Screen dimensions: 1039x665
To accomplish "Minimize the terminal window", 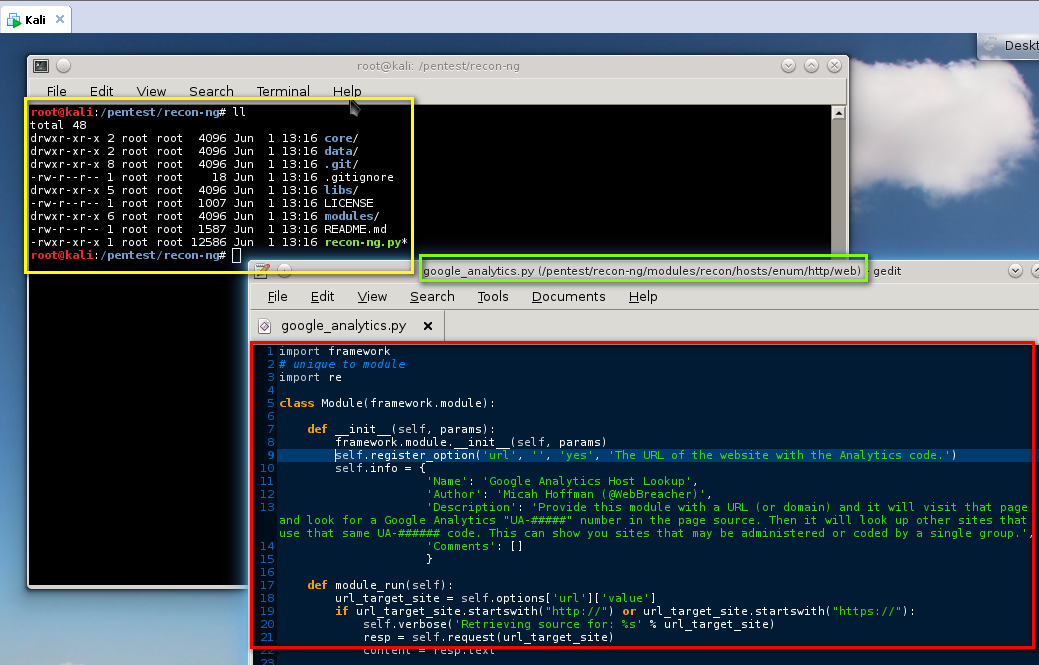I will [x=789, y=66].
